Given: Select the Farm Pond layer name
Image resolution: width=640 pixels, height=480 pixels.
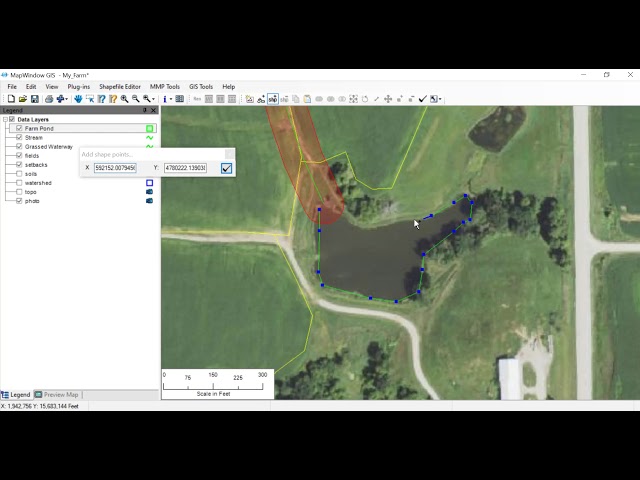Looking at the screenshot, I should pyautogui.click(x=39, y=128).
